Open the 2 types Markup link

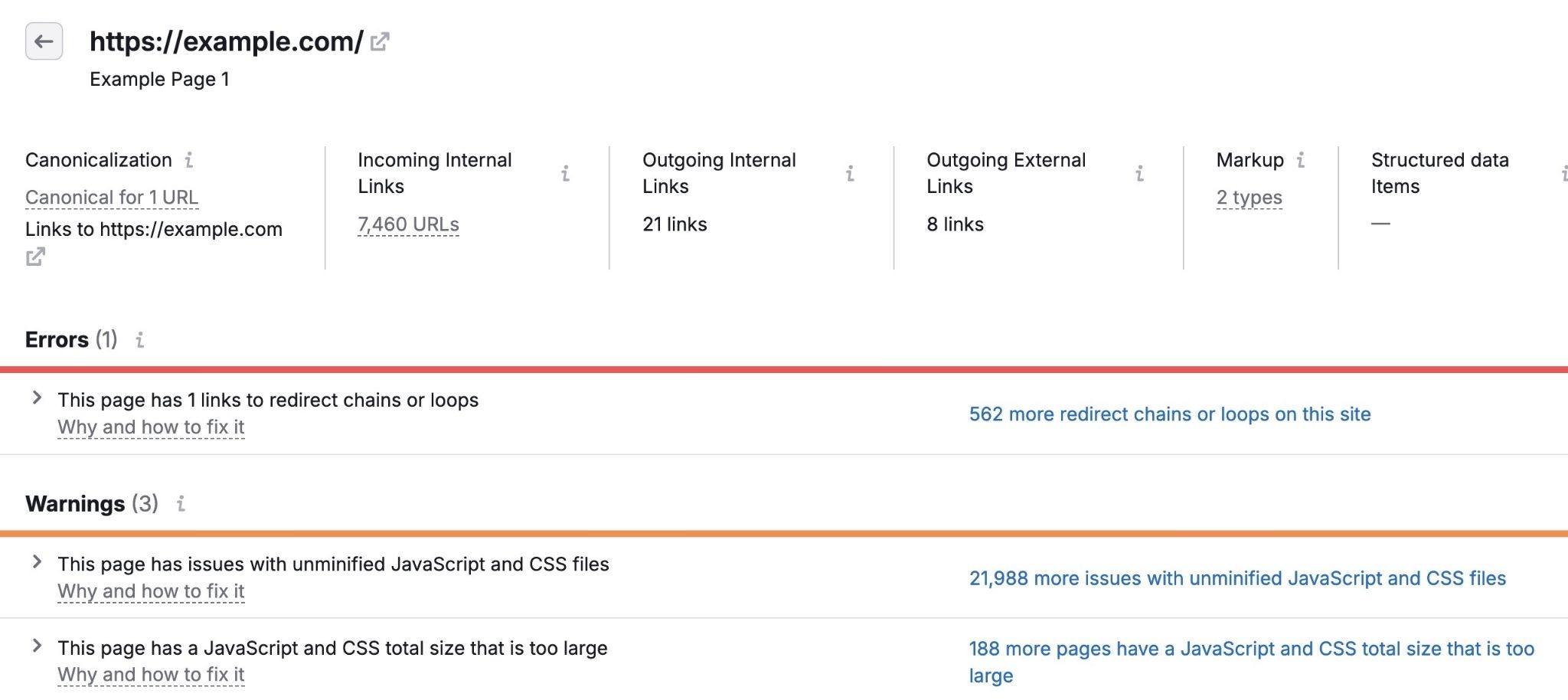tap(1249, 197)
